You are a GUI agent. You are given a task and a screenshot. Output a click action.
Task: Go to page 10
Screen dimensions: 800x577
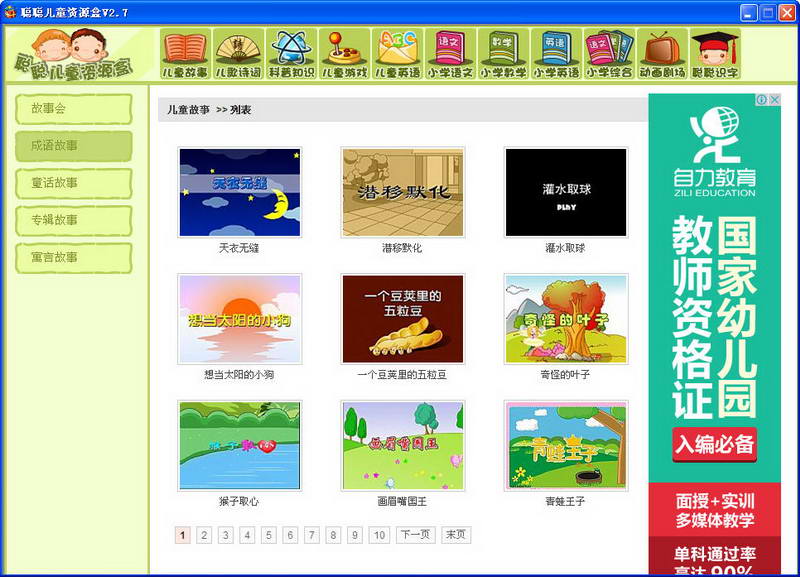pyautogui.click(x=379, y=535)
